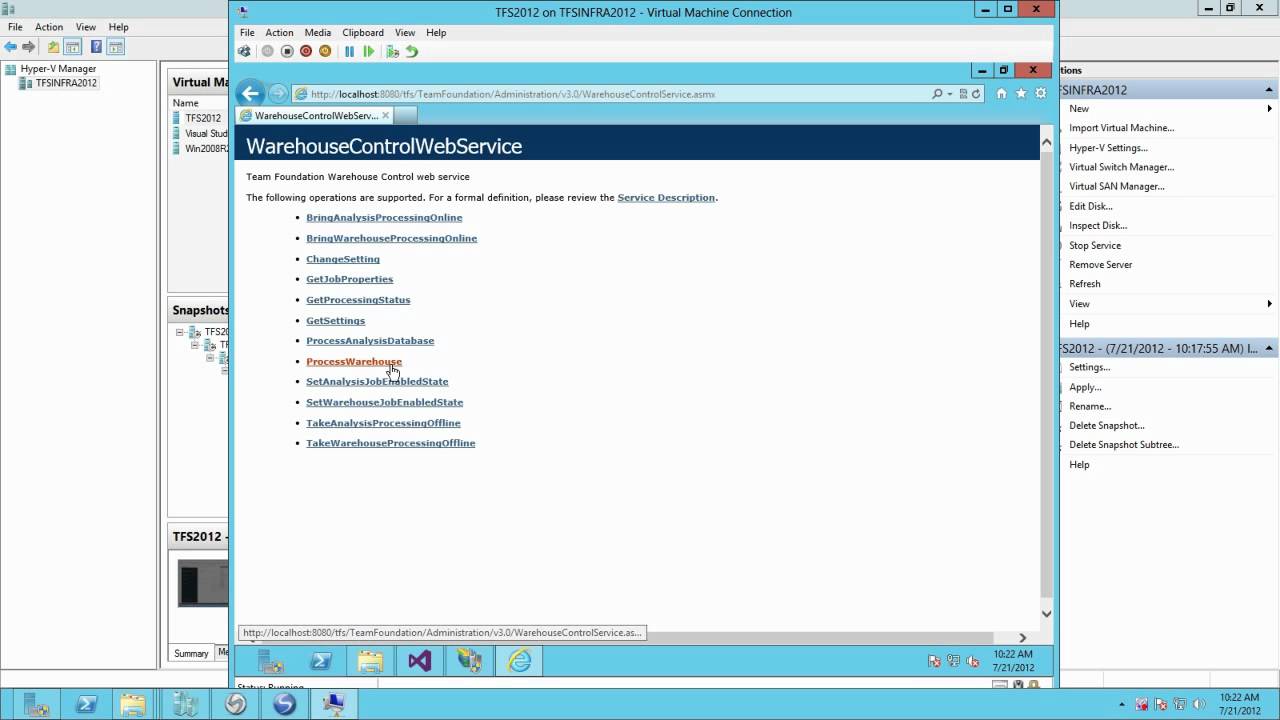The image size is (1280, 720).
Task: Click the red Shut Down VM icon
Action: (x=306, y=51)
